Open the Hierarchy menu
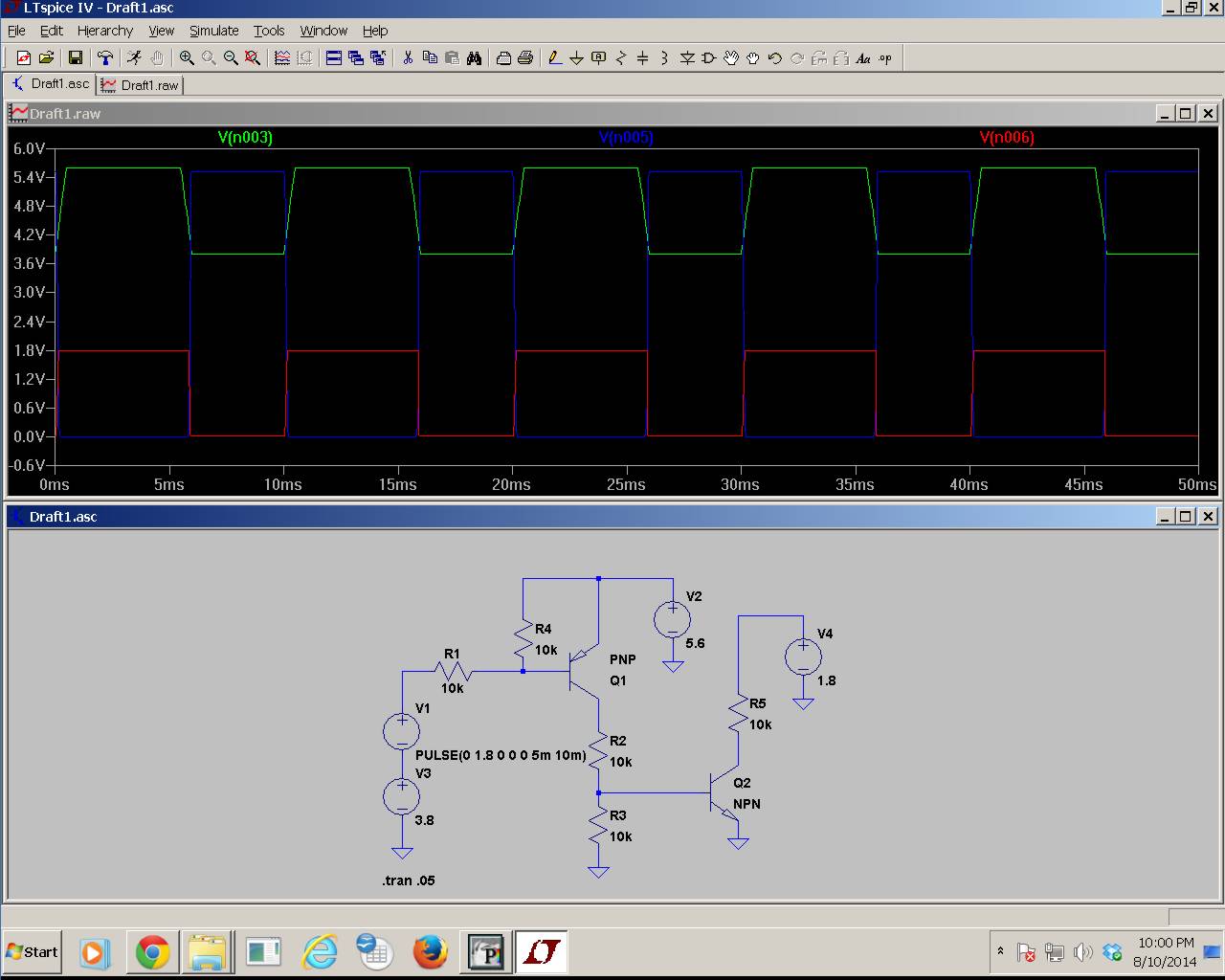Screen dimensions: 1225x980 click(x=104, y=31)
